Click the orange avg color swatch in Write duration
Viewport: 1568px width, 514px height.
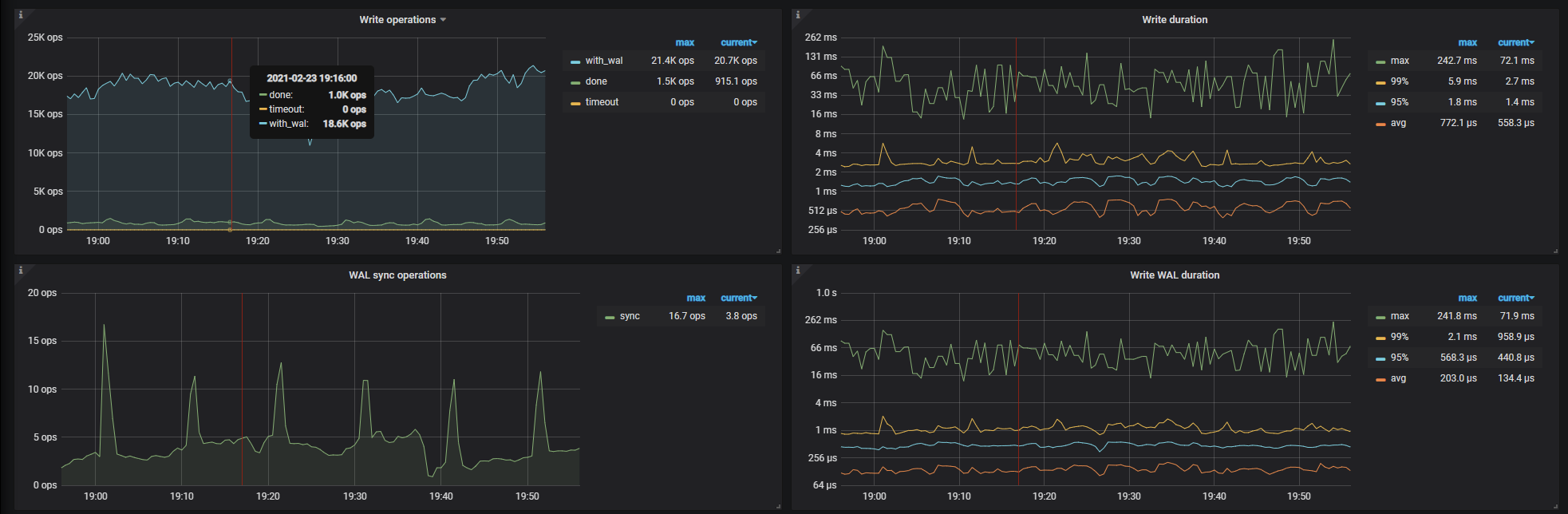[1380, 124]
